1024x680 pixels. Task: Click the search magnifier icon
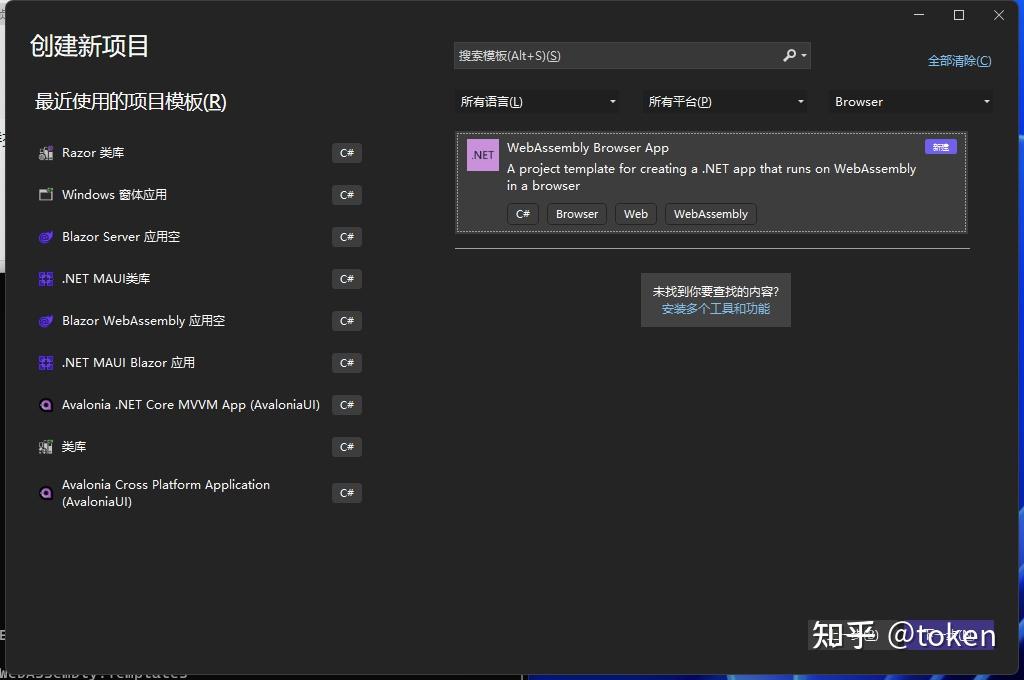[790, 56]
